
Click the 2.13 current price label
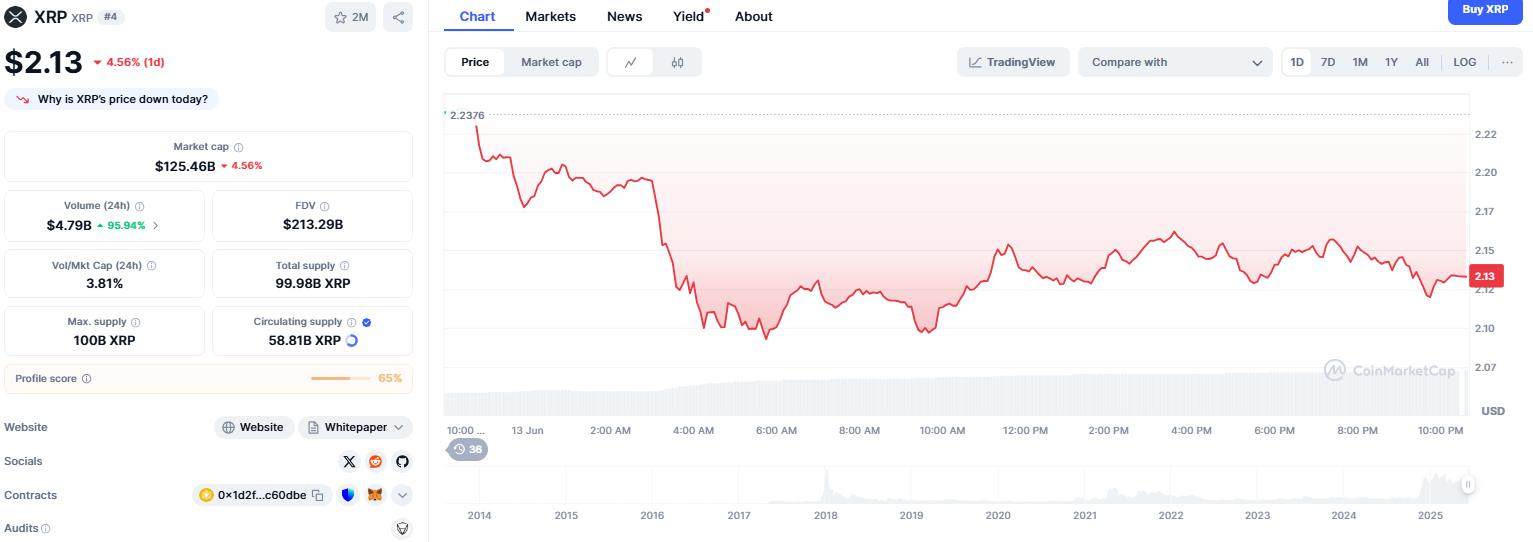tap(1484, 277)
